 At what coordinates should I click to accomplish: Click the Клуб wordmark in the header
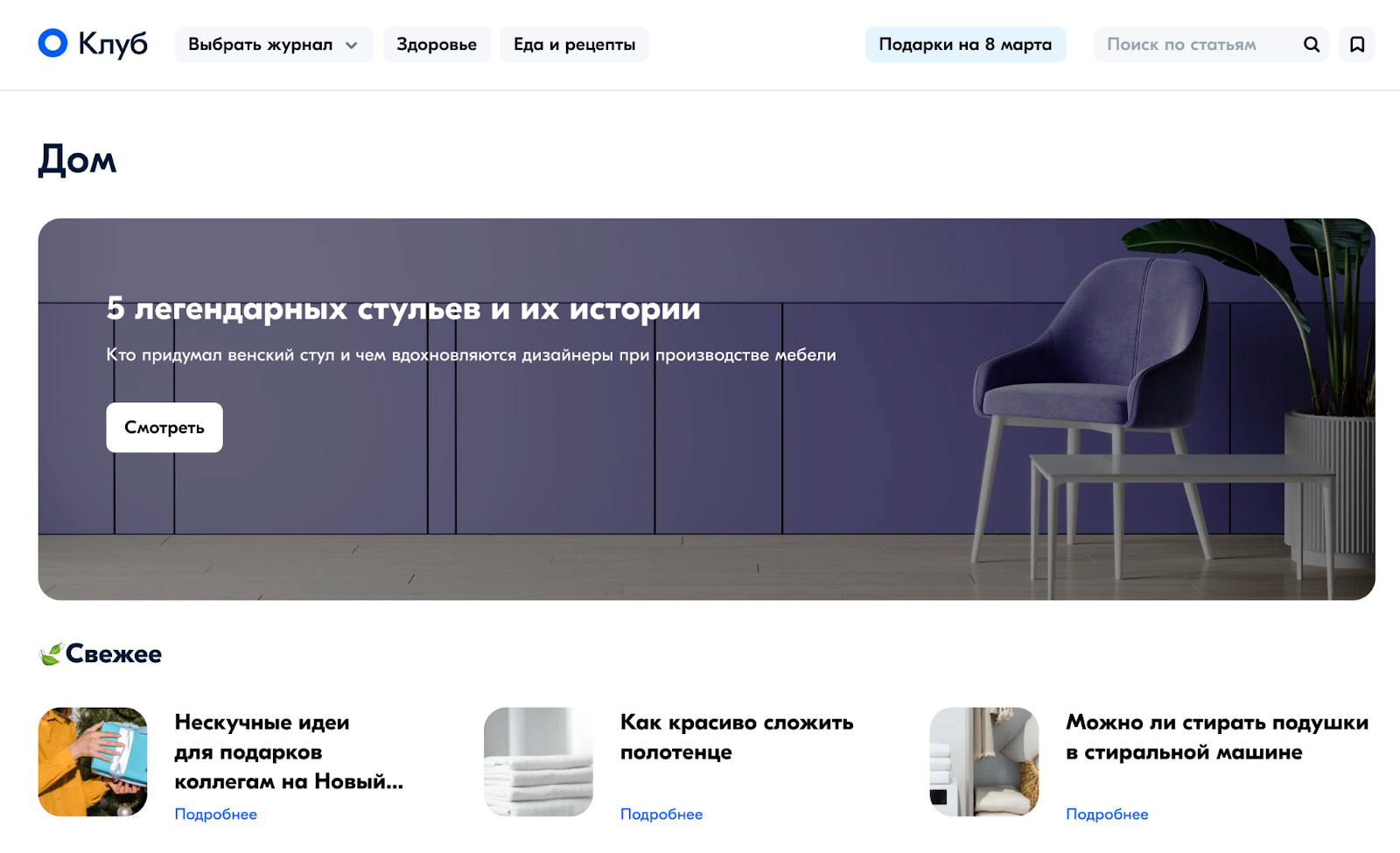pyautogui.click(x=113, y=44)
